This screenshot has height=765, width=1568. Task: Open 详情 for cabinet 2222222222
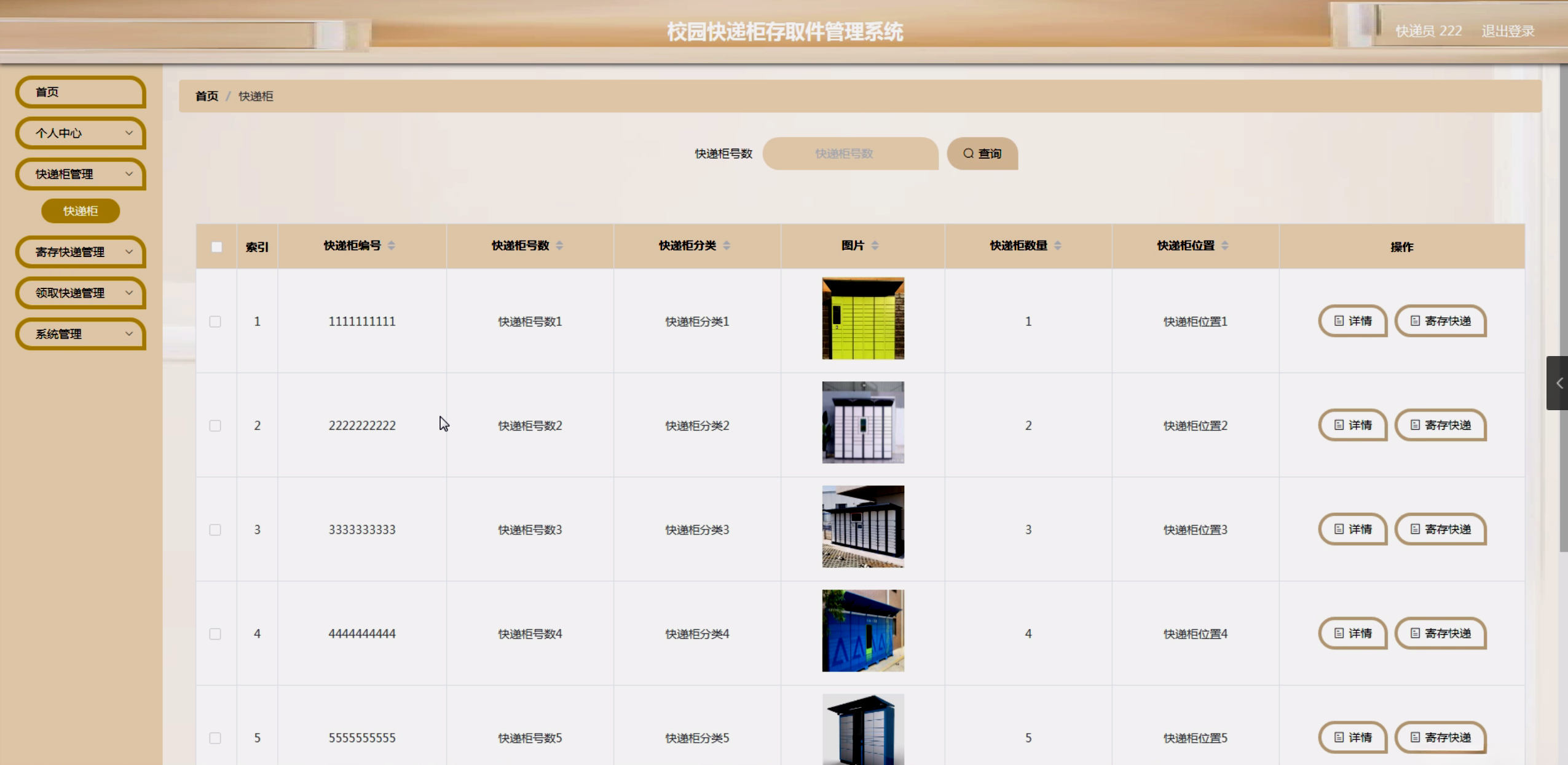(x=1352, y=426)
